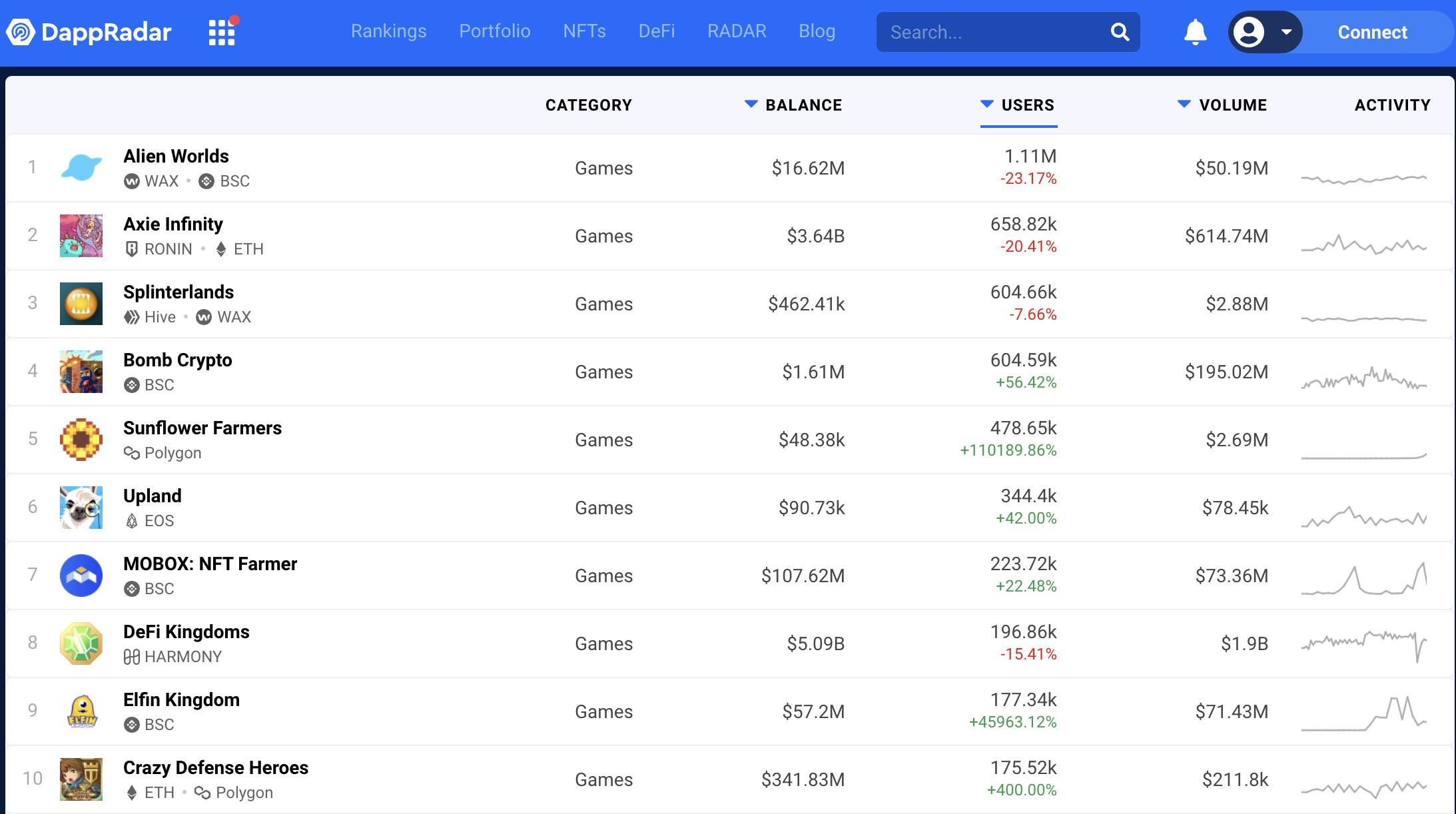
Task: Open the Crazy Defense Heroes link
Action: coord(216,767)
